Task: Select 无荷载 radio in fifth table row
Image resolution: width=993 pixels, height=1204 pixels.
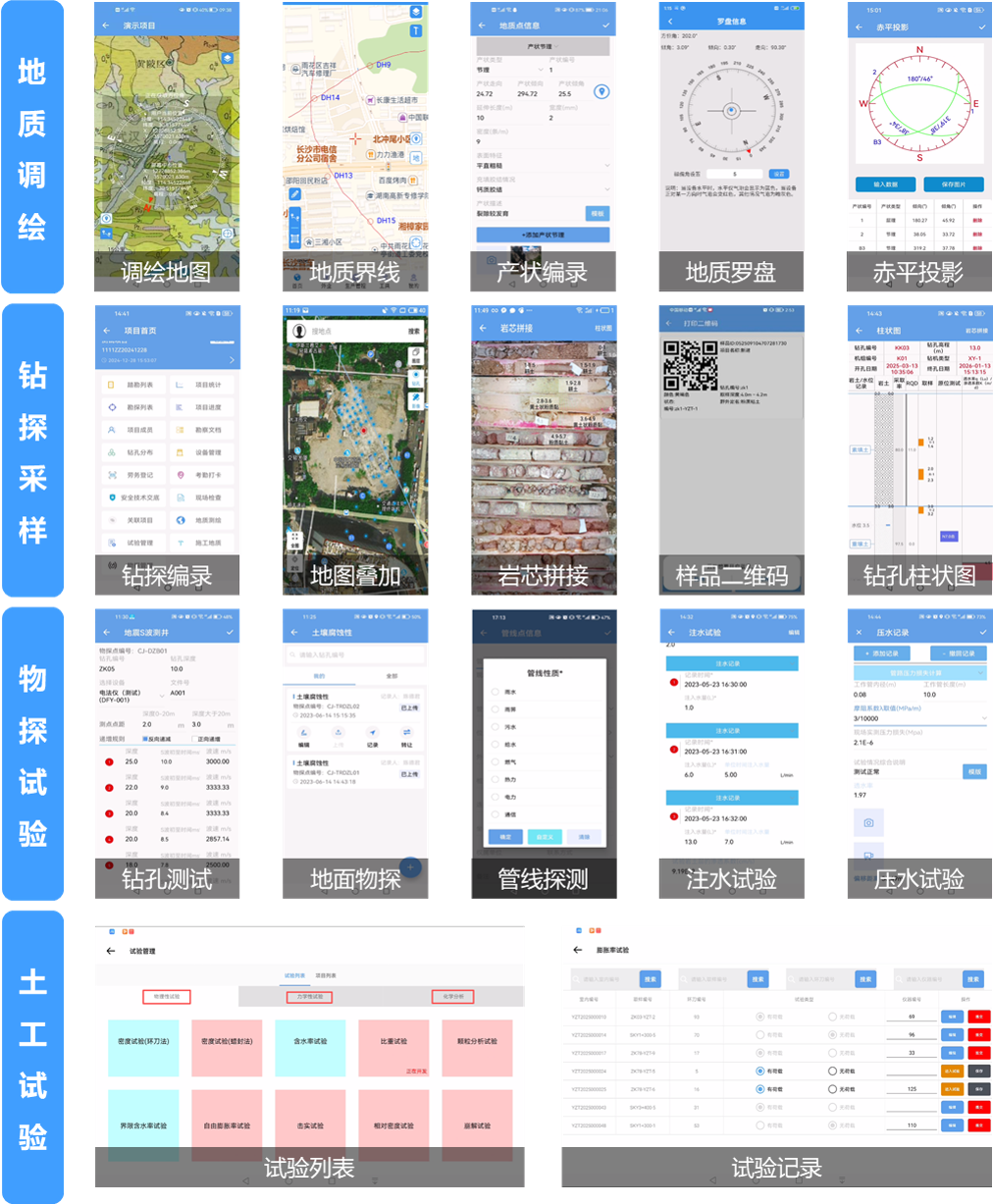Action: point(832,1089)
